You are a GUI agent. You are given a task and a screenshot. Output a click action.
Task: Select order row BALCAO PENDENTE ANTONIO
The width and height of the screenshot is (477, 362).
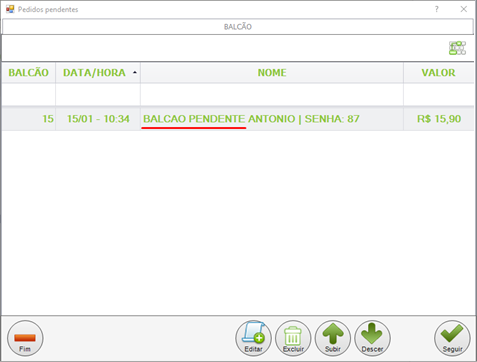click(x=238, y=119)
